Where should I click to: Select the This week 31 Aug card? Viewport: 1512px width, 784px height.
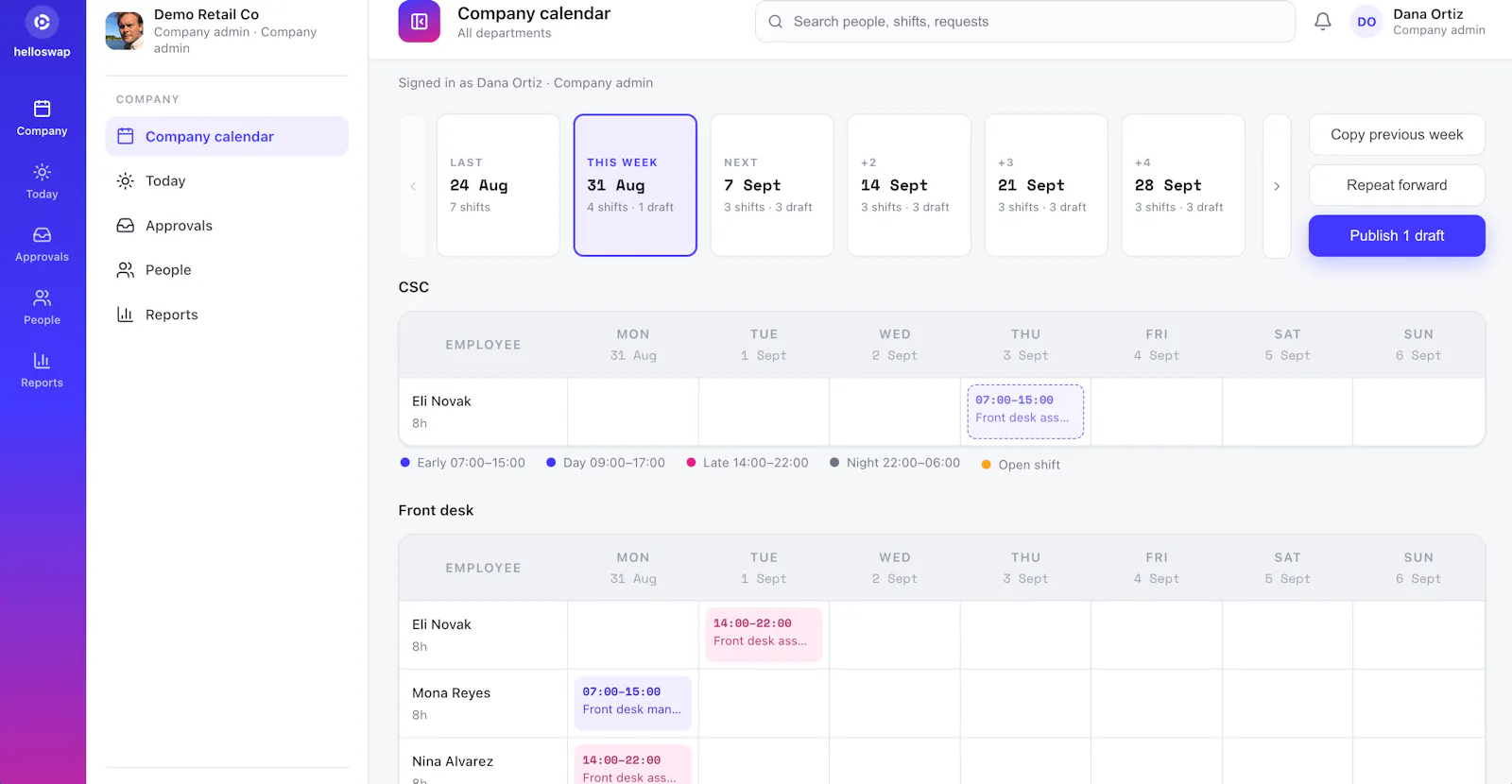(635, 185)
